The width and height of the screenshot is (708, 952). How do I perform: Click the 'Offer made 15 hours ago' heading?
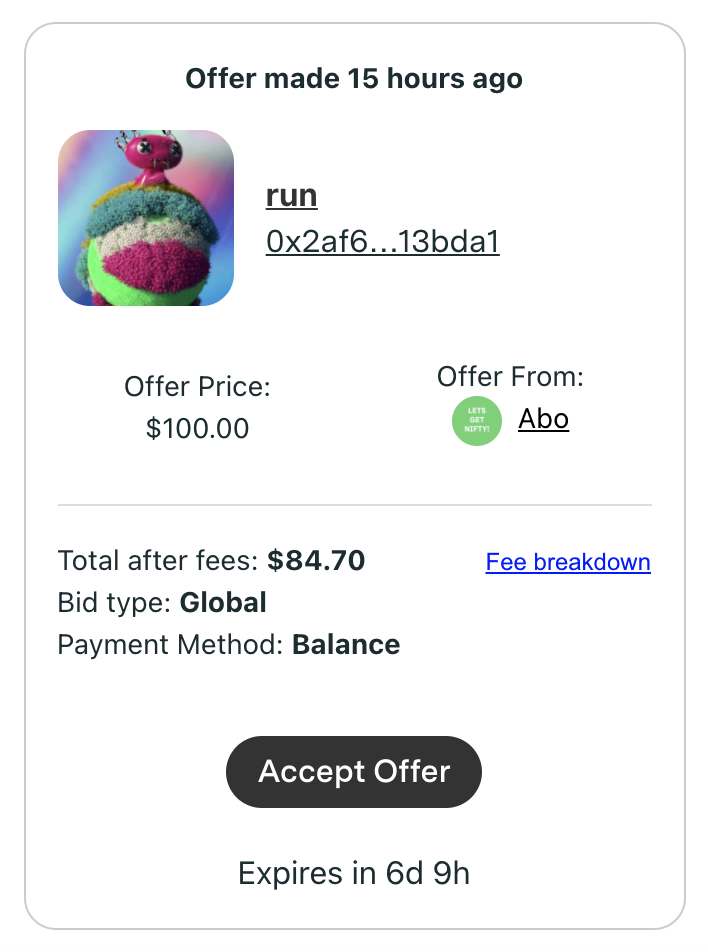tap(354, 79)
